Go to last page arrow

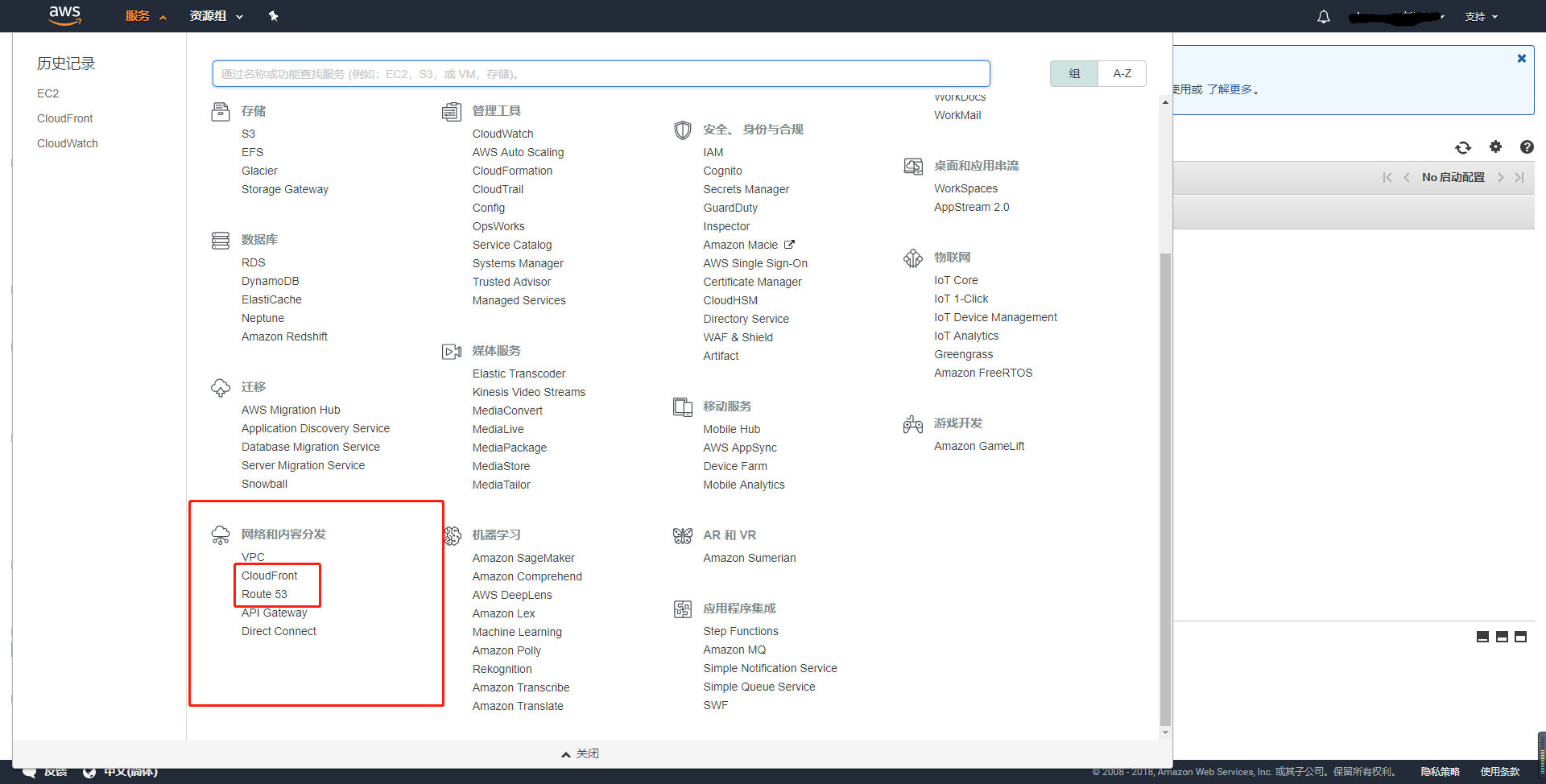pos(1519,177)
